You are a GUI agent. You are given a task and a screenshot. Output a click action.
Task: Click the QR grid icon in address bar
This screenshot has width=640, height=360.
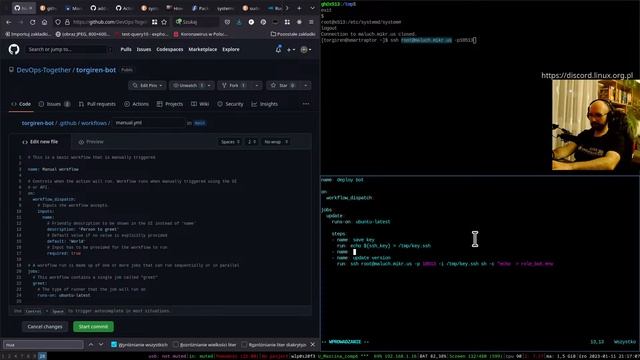154,22
